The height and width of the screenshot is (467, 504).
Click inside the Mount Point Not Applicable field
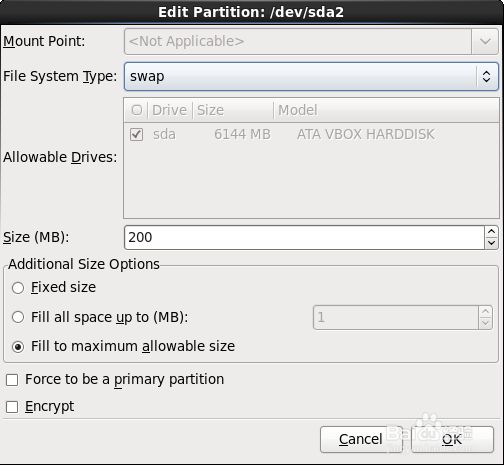(298, 42)
